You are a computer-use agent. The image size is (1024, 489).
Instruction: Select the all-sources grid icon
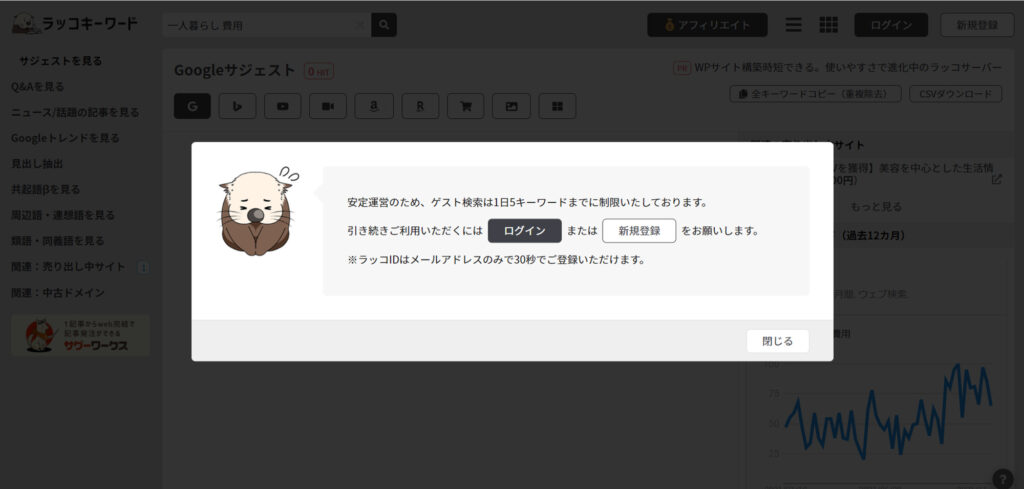click(x=557, y=106)
